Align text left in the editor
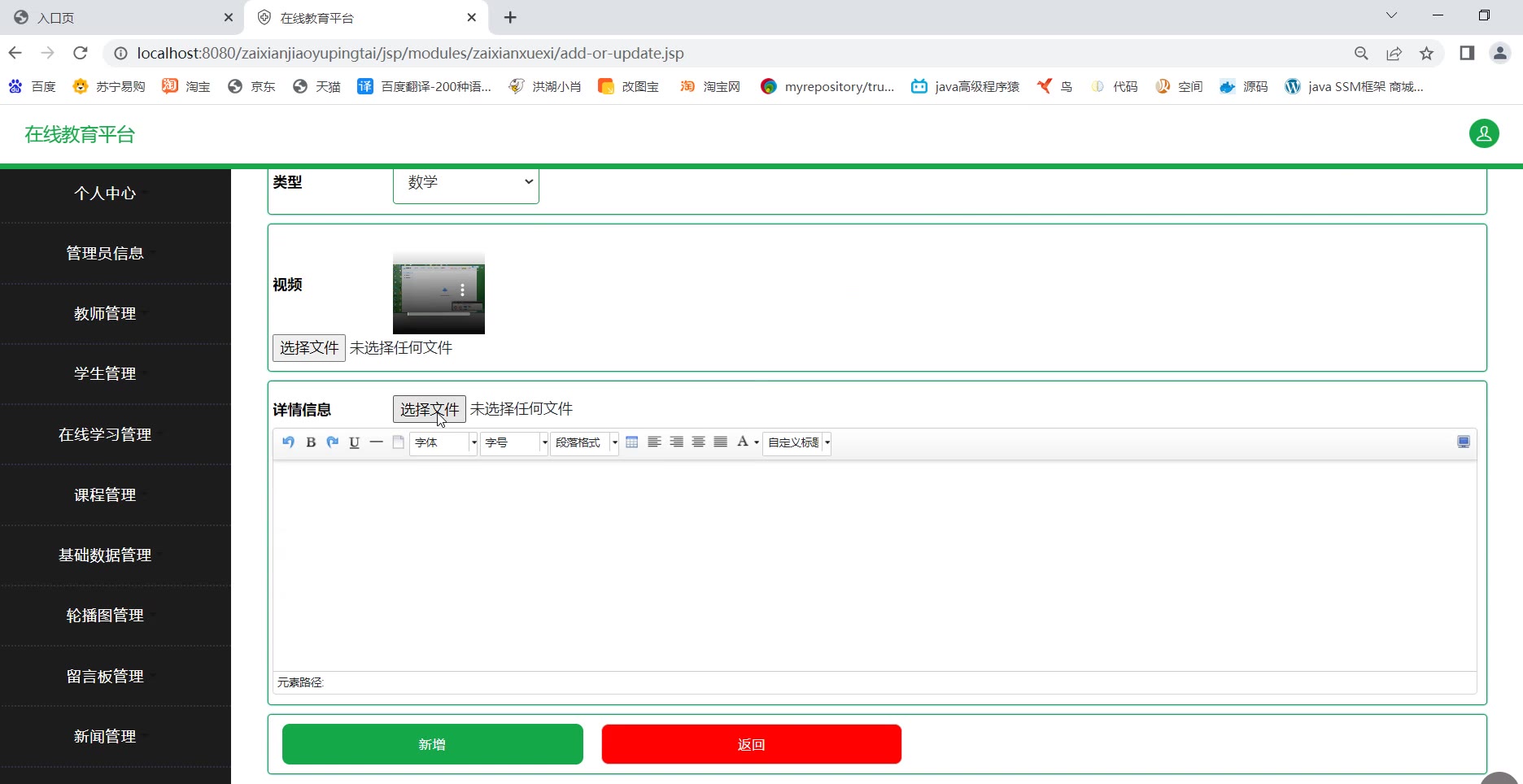Image resolution: width=1523 pixels, height=784 pixels. point(654,442)
